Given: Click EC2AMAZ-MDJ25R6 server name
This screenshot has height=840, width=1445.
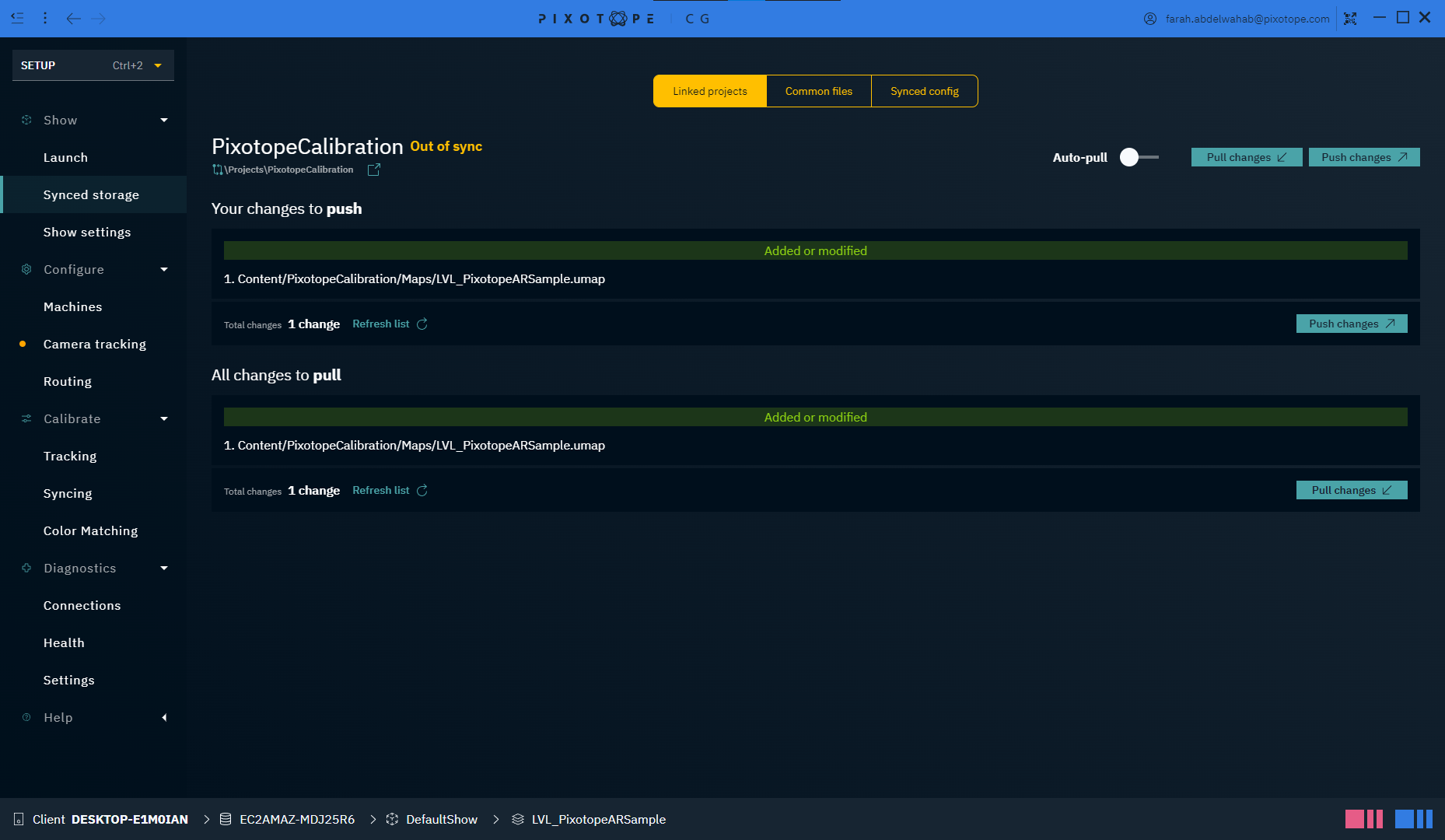Looking at the screenshot, I should (x=297, y=819).
